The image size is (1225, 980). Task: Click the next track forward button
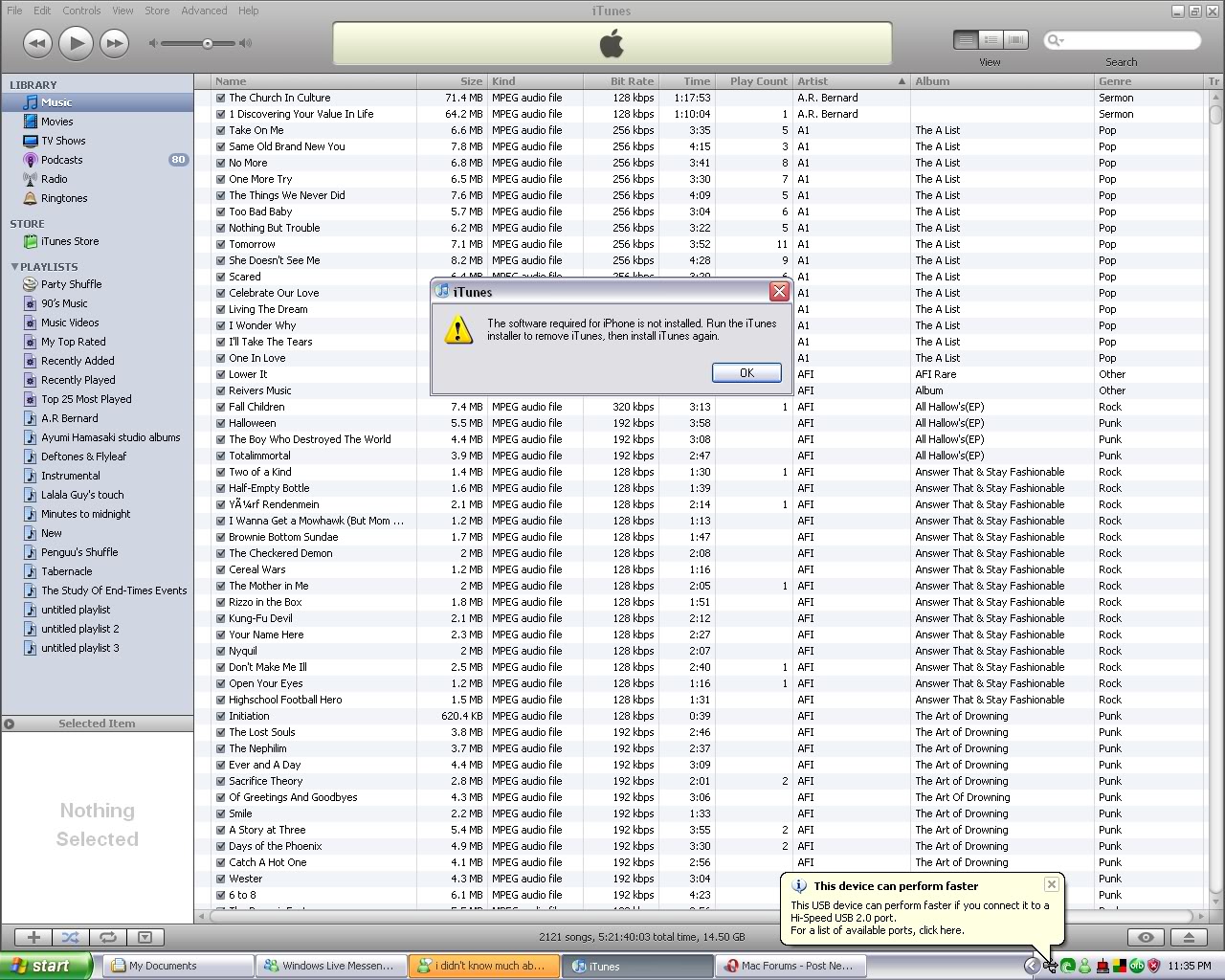point(114,43)
